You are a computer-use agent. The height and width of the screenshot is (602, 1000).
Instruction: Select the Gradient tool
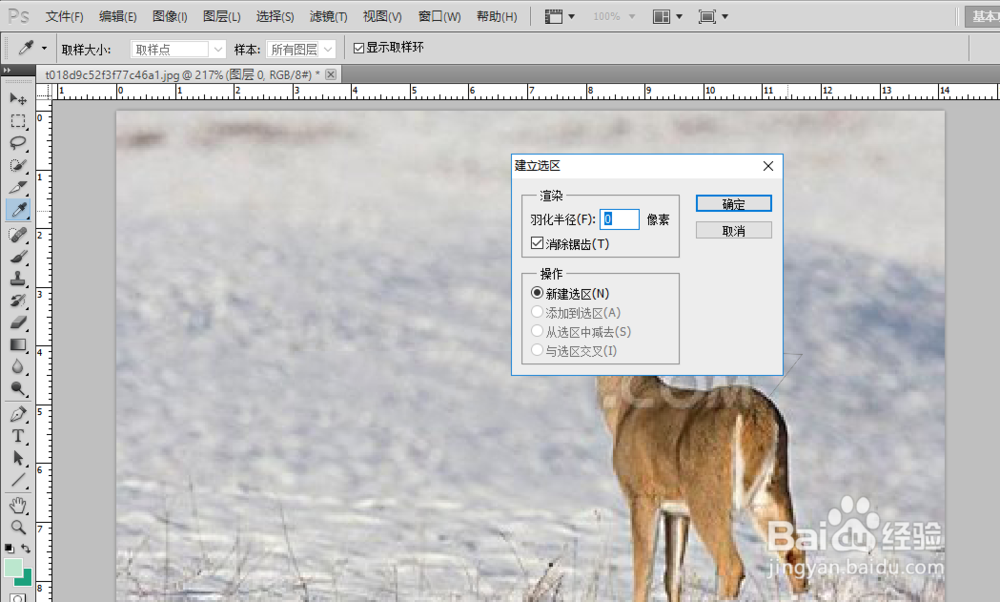pyautogui.click(x=18, y=345)
